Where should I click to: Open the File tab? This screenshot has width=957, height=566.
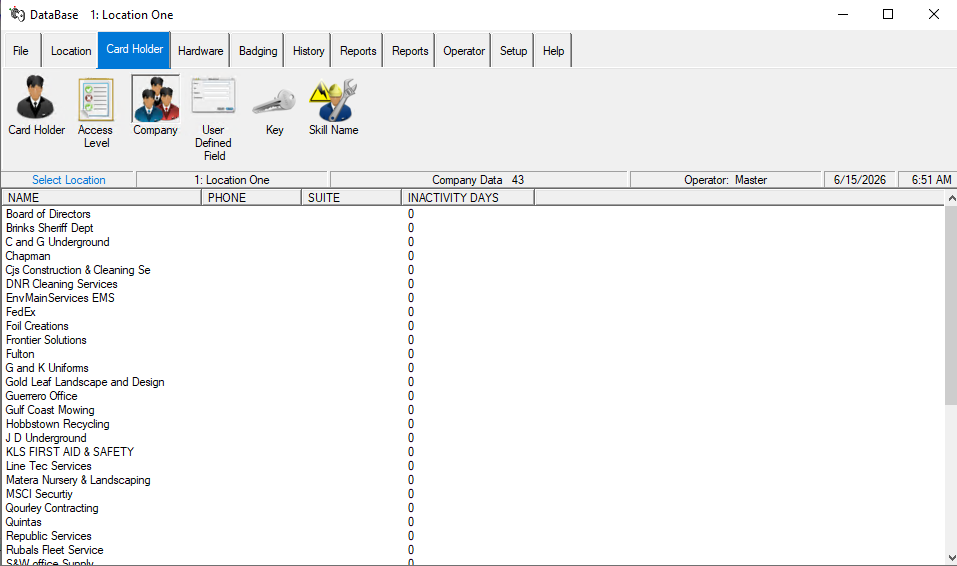[x=21, y=51]
